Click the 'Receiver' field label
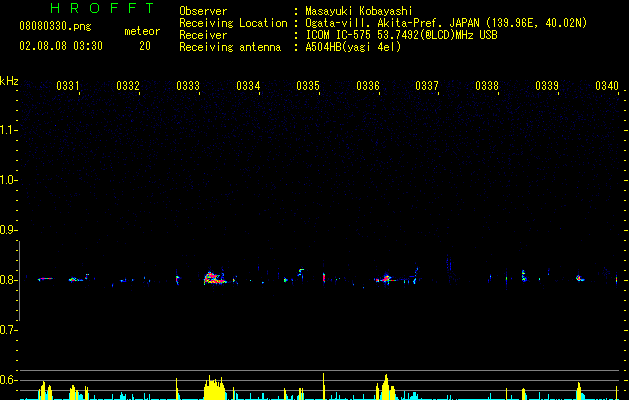Screen dimensions: 629x400 pyautogui.click(x=203, y=35)
